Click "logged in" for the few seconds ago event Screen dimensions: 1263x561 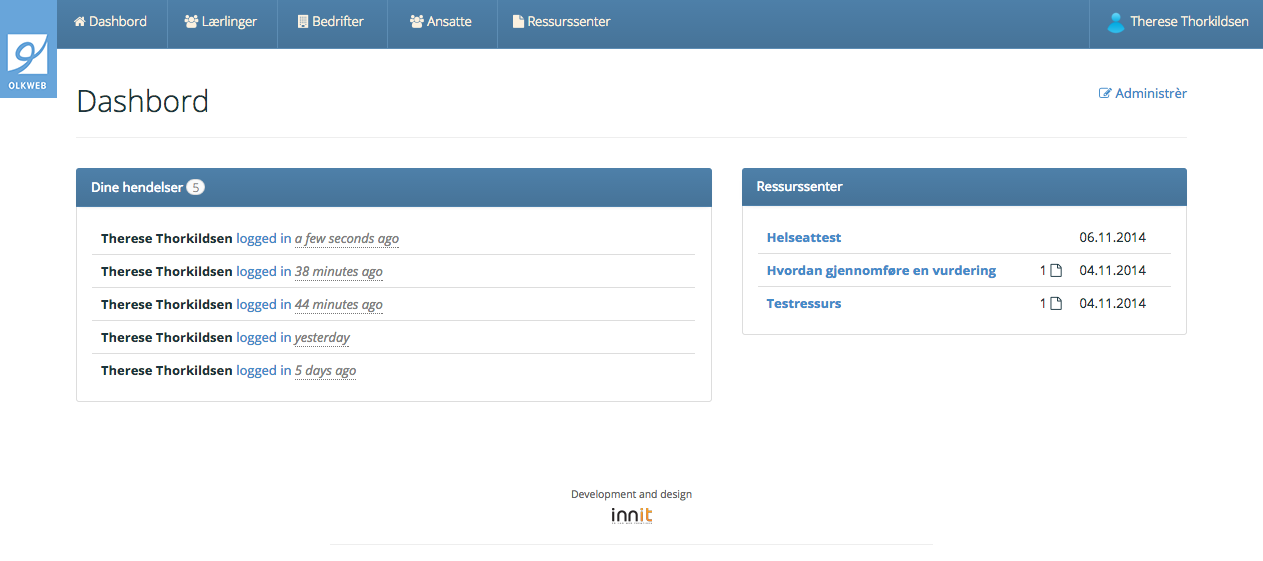264,239
